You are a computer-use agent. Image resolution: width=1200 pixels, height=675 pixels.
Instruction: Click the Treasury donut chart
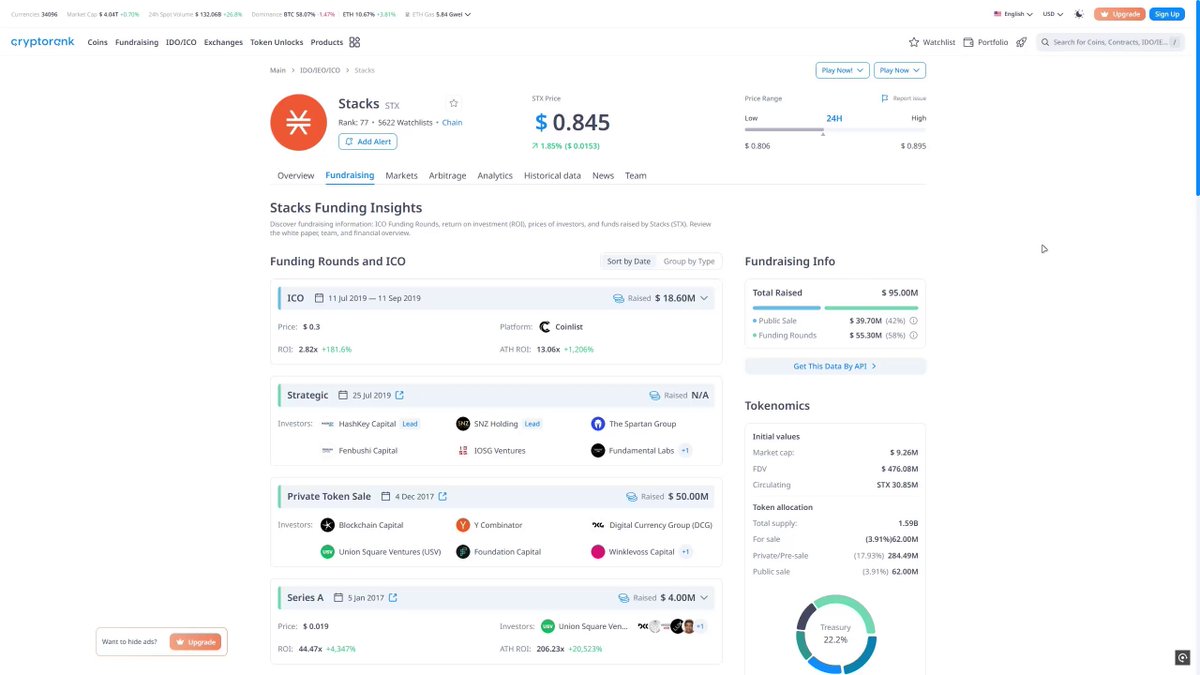click(836, 634)
